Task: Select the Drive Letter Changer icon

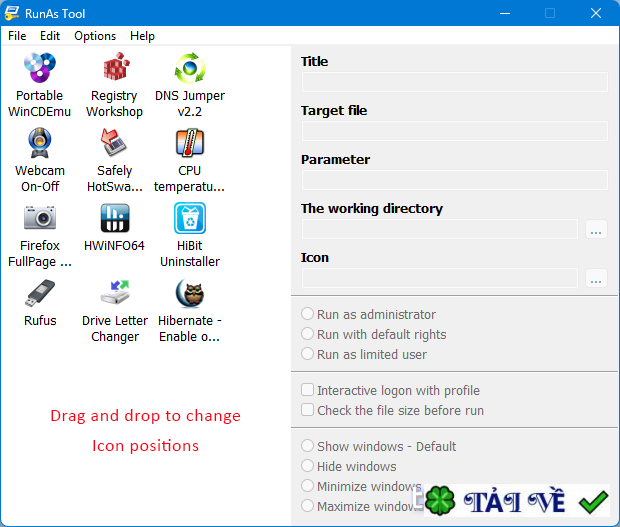Action: coord(115,293)
